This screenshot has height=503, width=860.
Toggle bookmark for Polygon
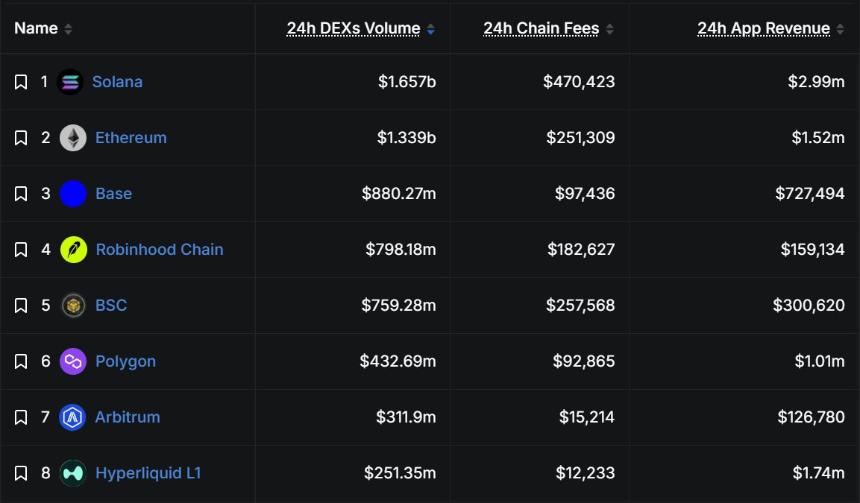tap(21, 361)
